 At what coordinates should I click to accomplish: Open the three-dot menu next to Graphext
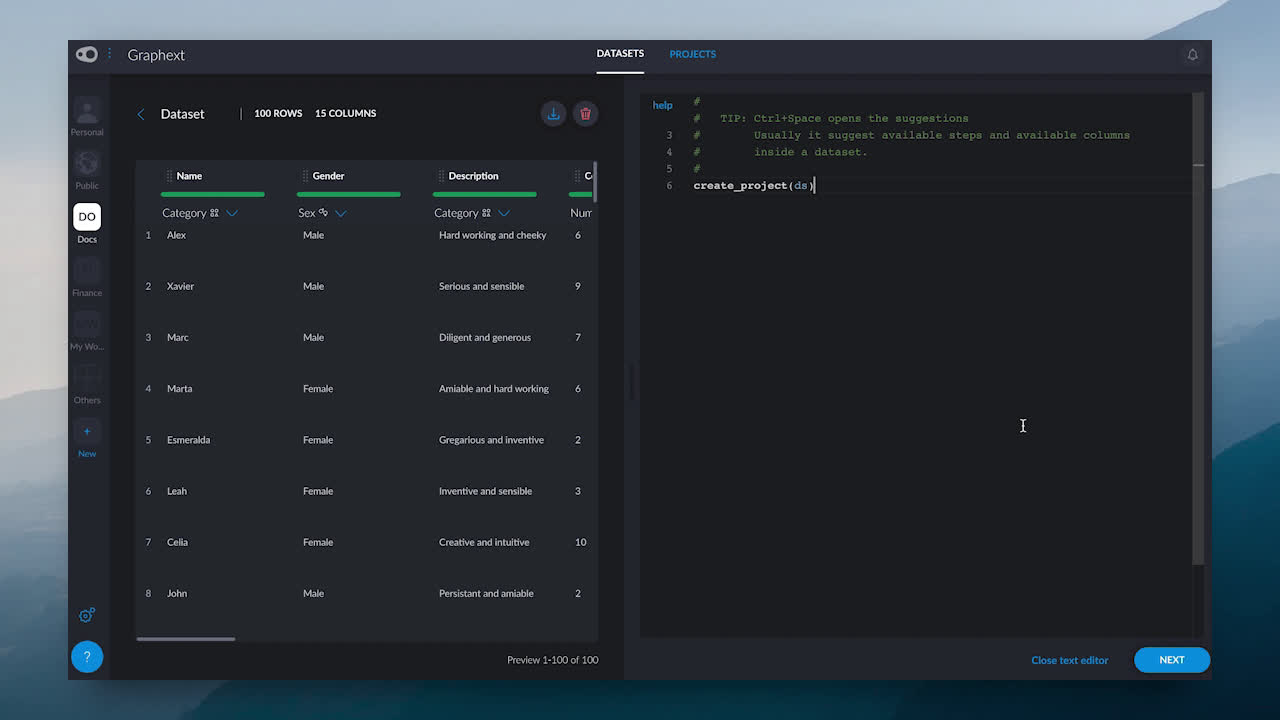(x=110, y=54)
